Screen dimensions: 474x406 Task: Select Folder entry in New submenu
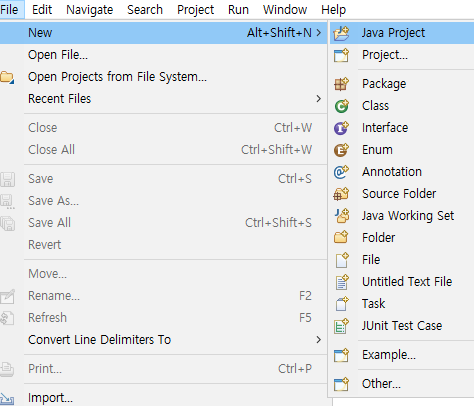tap(402, 238)
